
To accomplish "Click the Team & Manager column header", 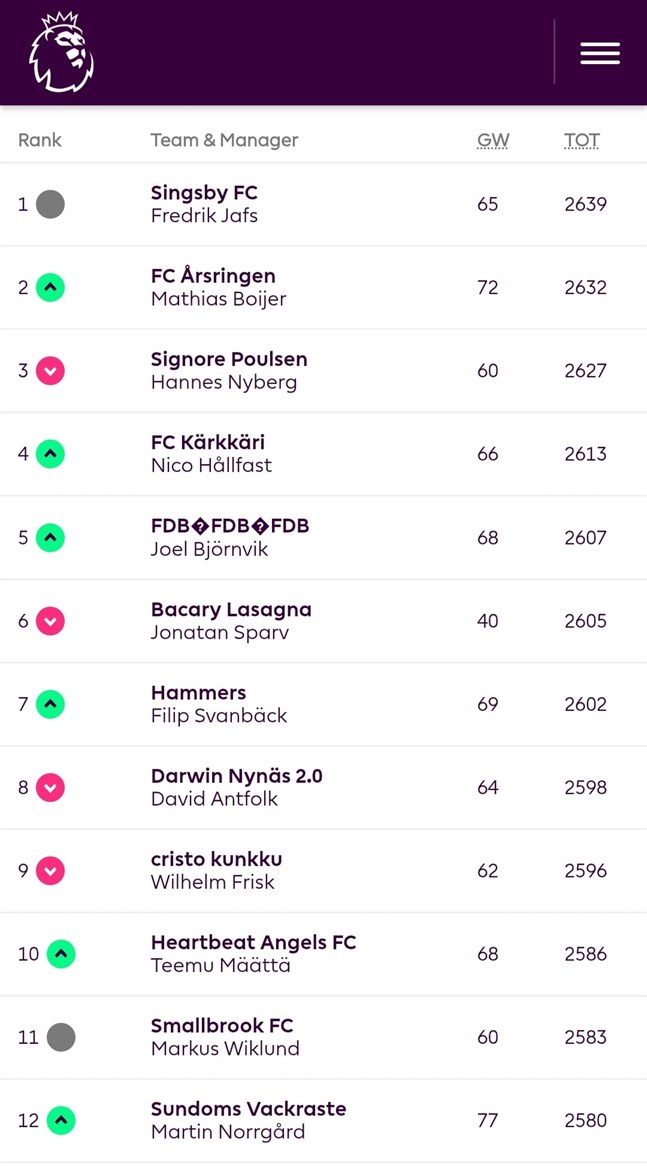I will click(x=224, y=140).
